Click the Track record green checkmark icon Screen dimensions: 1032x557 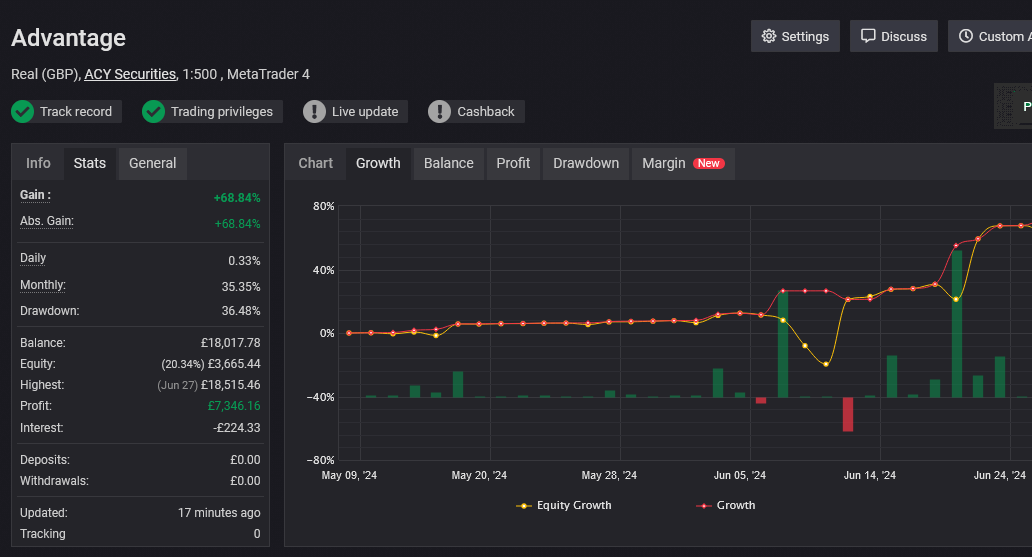pos(23,111)
